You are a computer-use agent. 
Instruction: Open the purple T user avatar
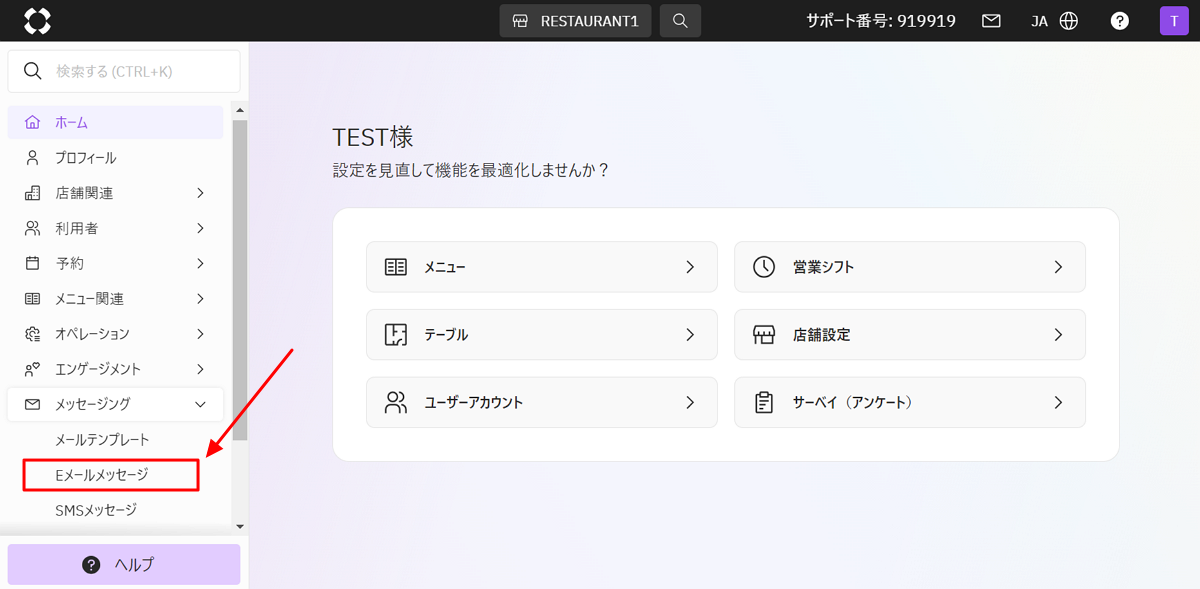pos(1173,21)
